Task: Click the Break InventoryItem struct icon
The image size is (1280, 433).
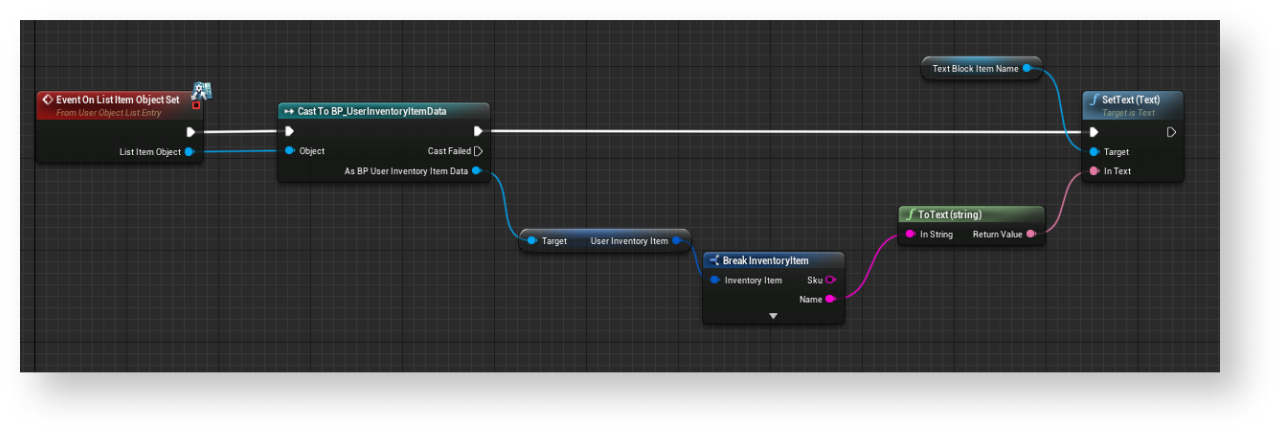Action: (x=714, y=260)
